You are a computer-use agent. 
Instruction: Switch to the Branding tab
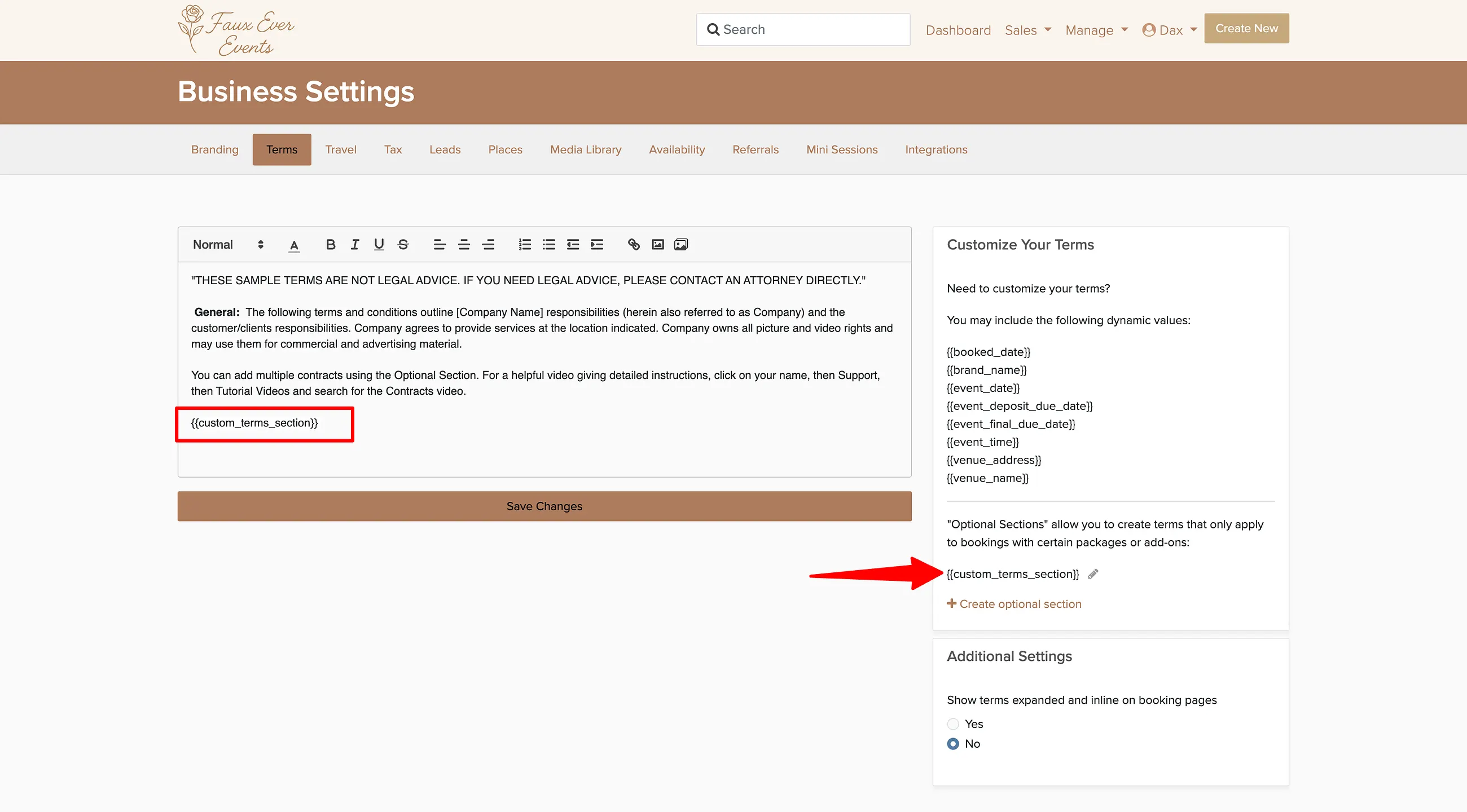pyautogui.click(x=215, y=149)
